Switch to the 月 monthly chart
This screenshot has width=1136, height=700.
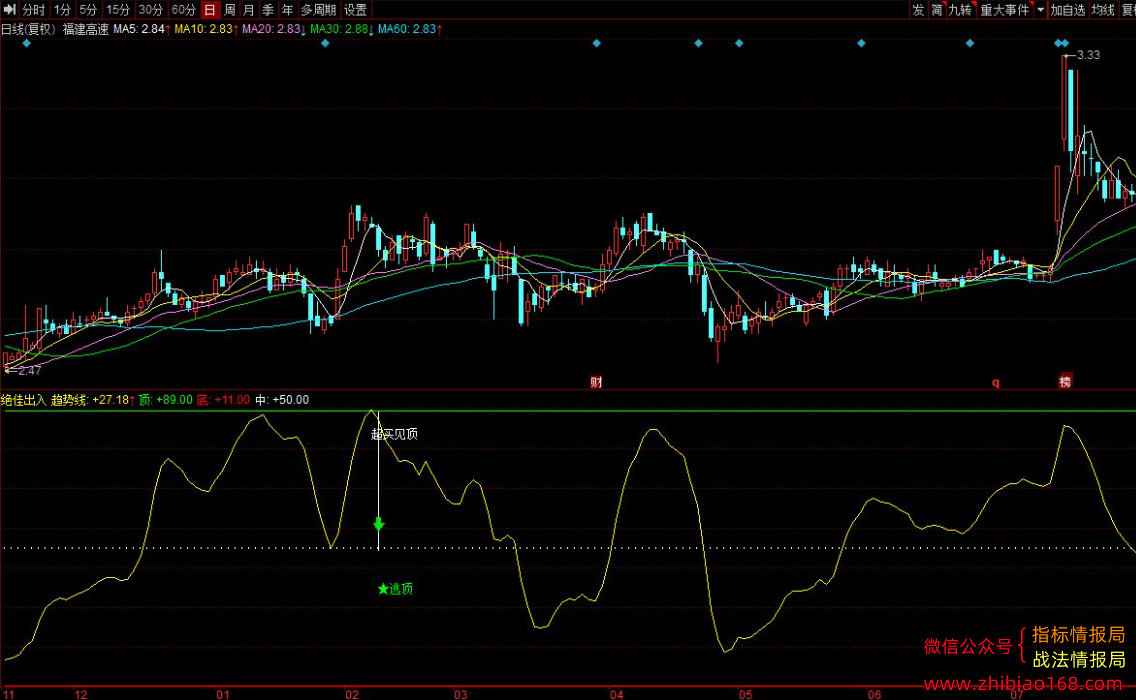pos(248,9)
